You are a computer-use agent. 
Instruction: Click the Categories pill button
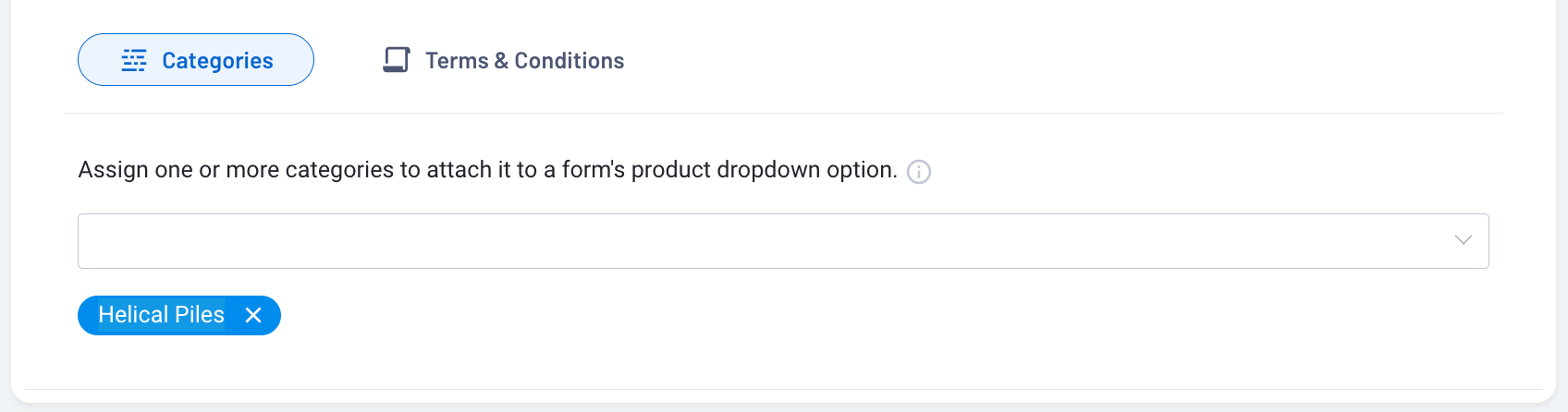click(196, 60)
